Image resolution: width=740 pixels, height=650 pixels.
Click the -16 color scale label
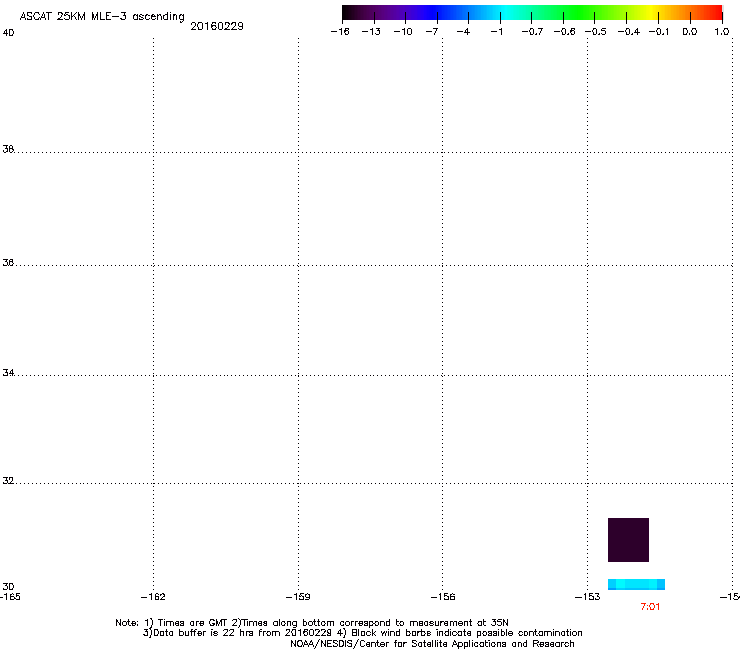340,32
